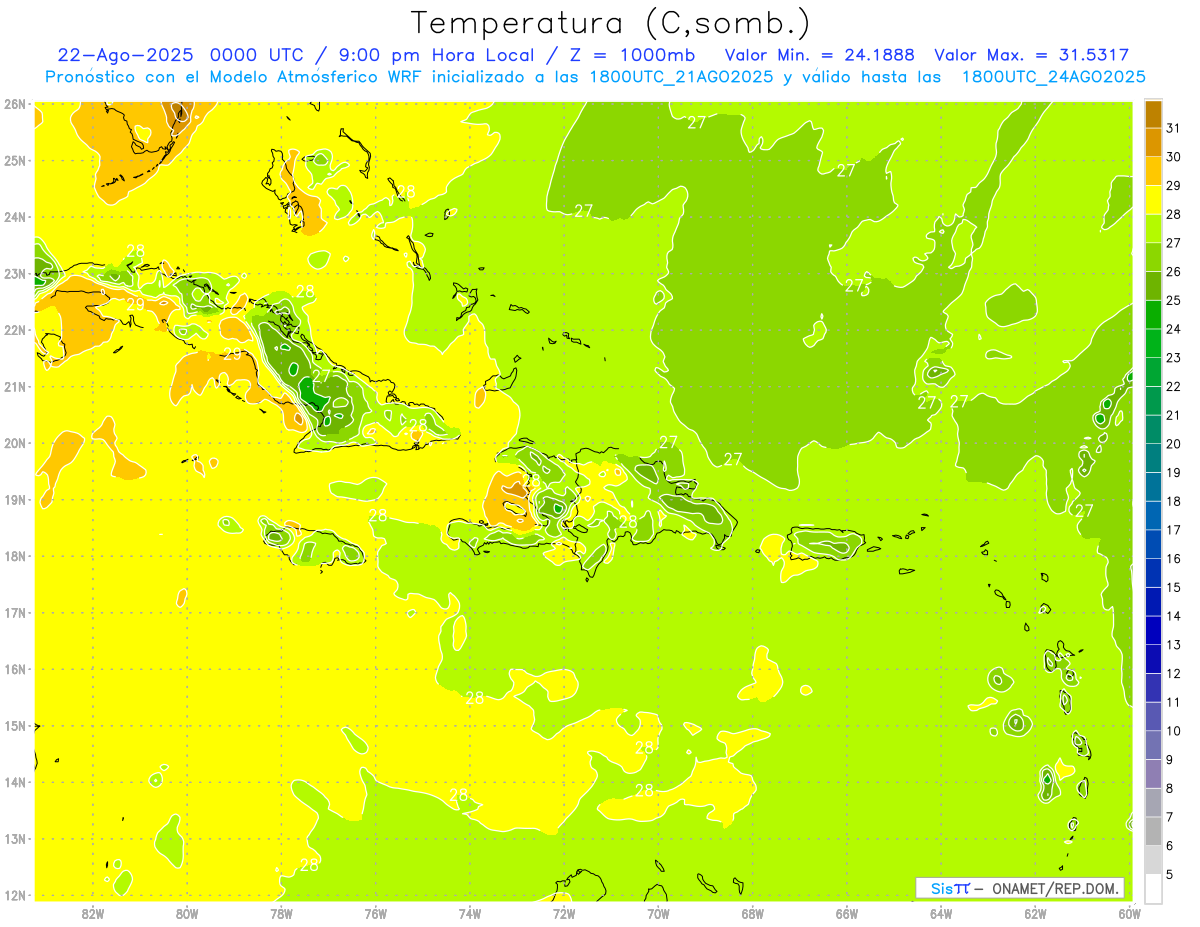Select the "Valor Max. = 31.5317" value
The image size is (1200, 927).
coord(1032,55)
